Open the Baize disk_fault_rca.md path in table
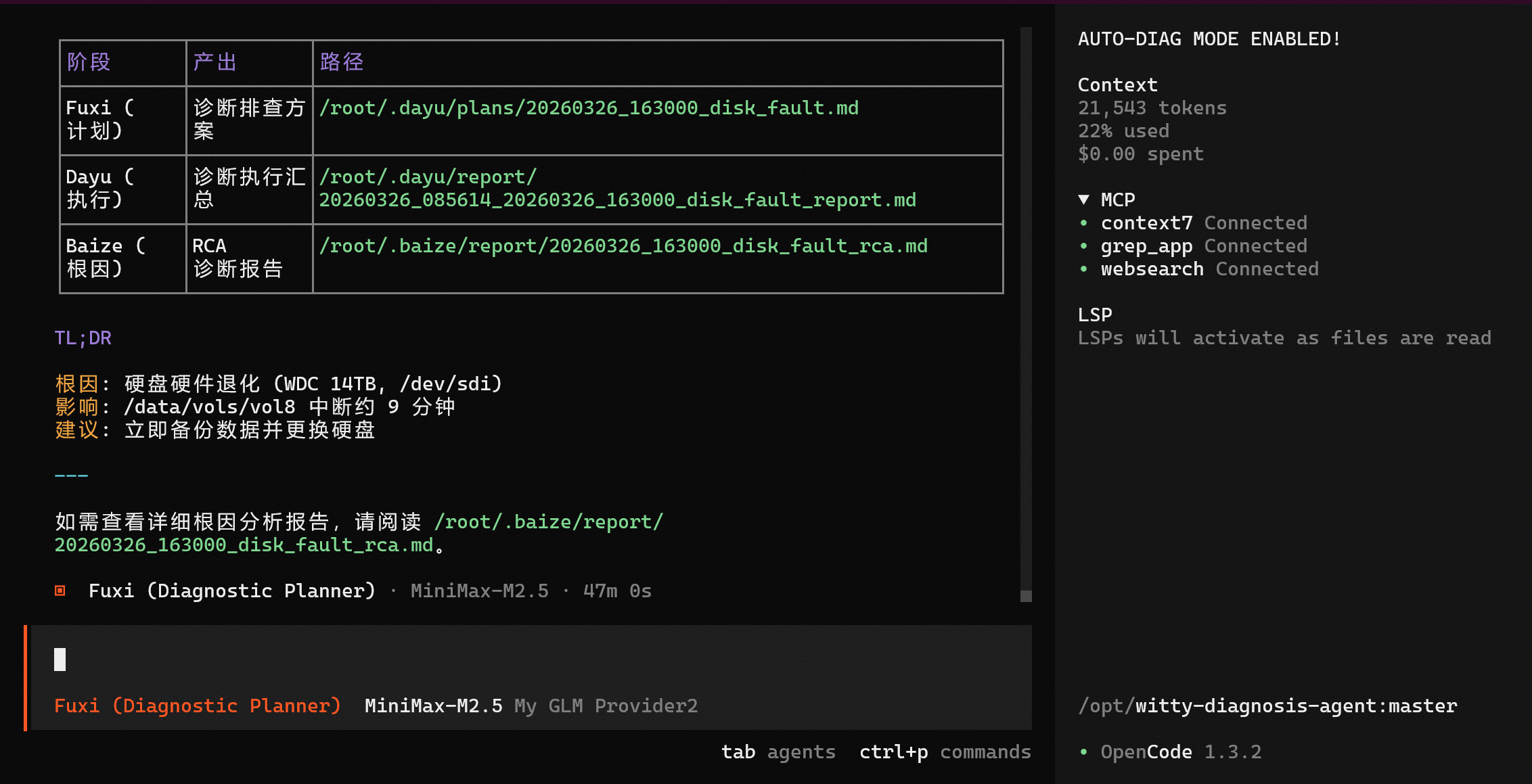This screenshot has height=784, width=1532. pyautogui.click(x=623, y=246)
